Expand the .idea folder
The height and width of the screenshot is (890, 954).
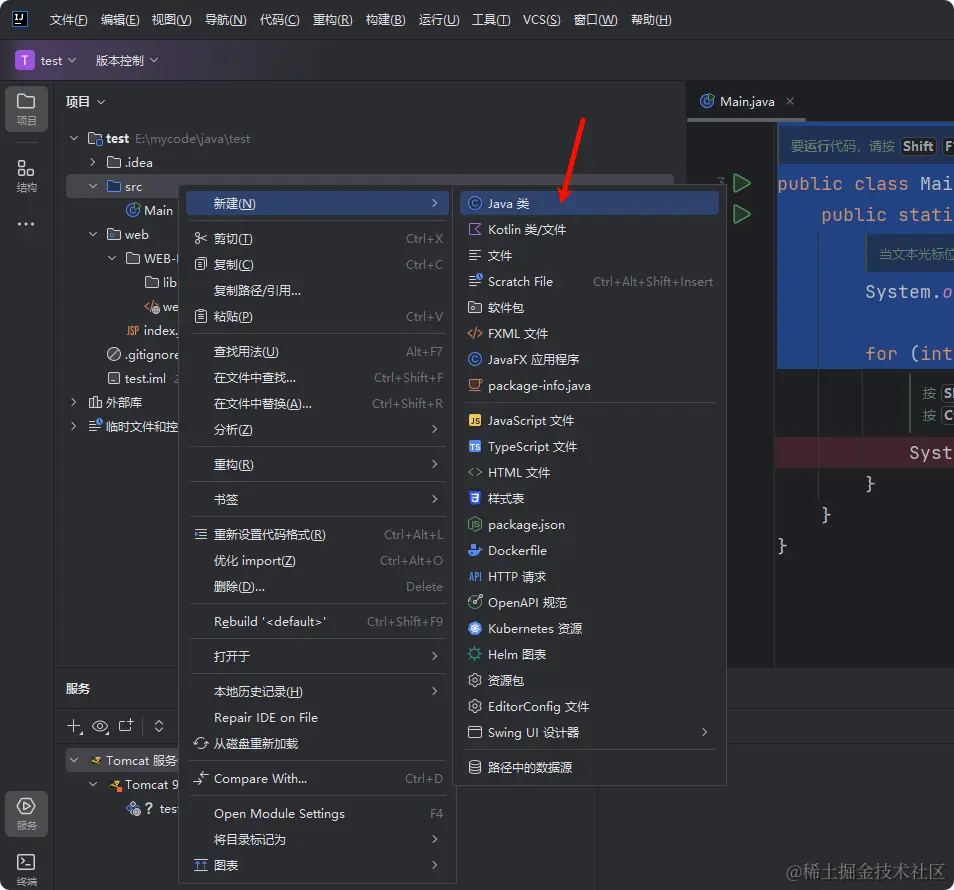coord(92,162)
